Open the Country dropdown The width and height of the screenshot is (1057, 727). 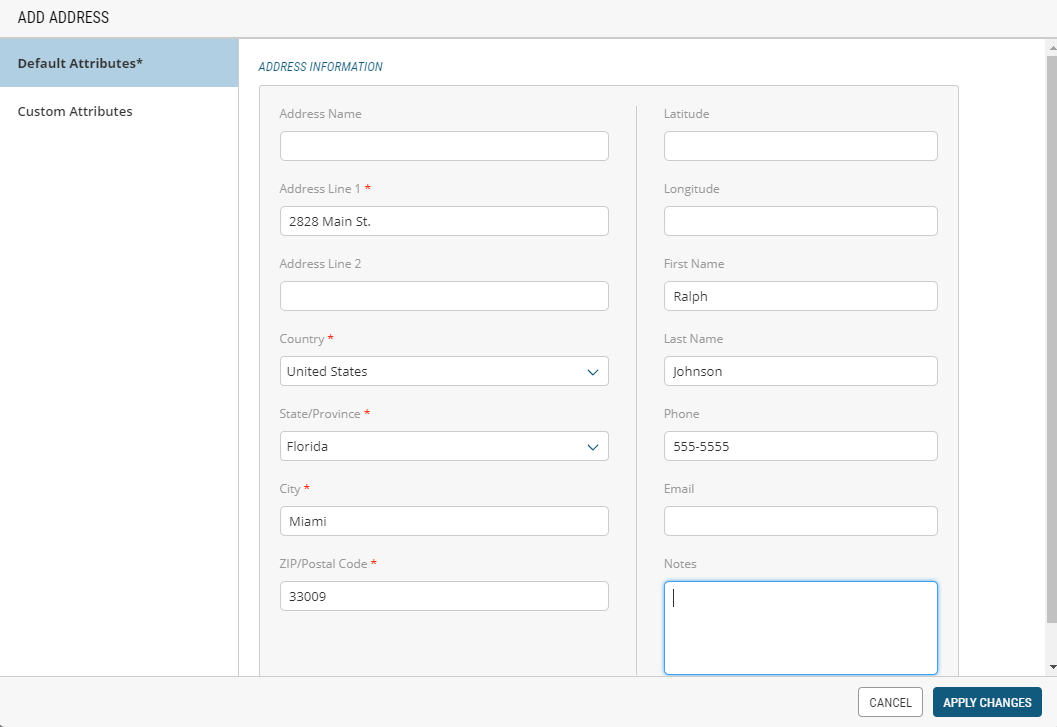coord(443,371)
